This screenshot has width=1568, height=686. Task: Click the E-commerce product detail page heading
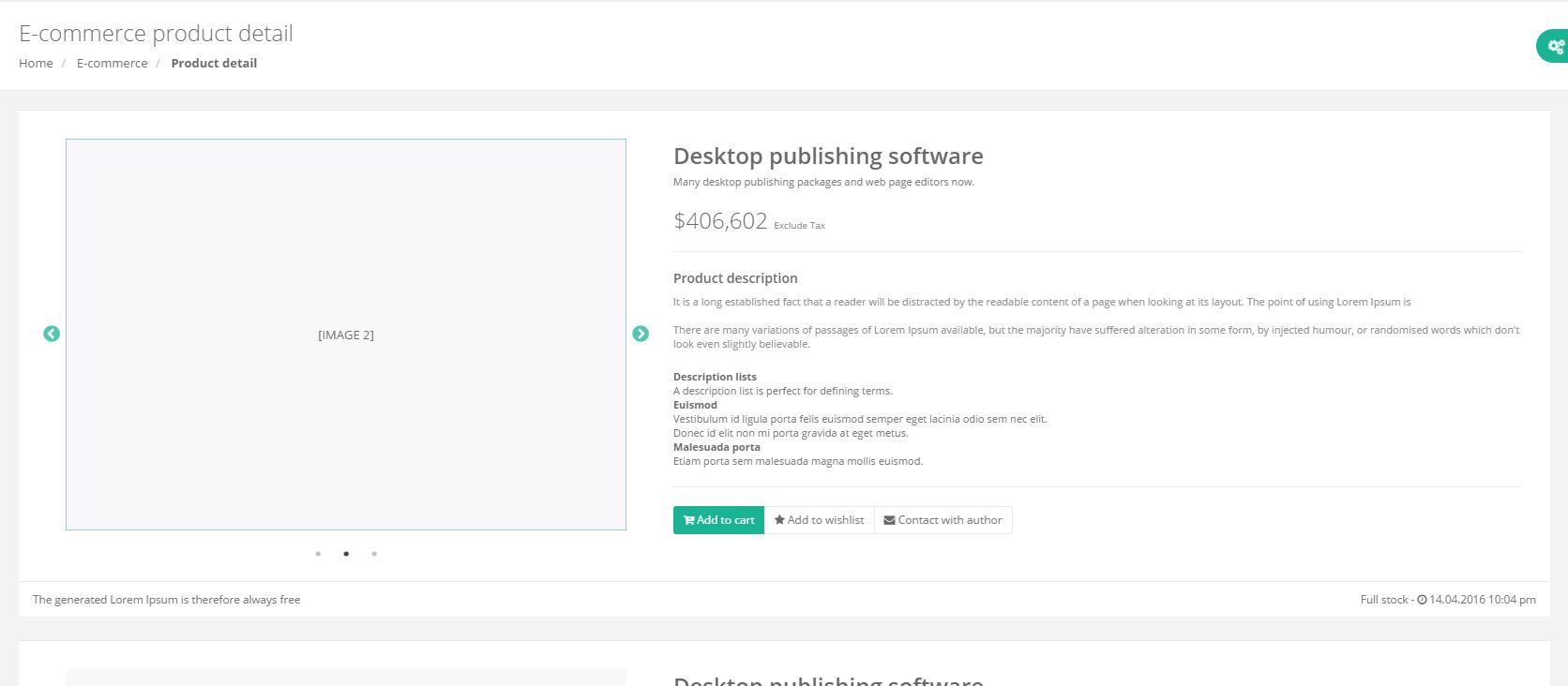(156, 34)
